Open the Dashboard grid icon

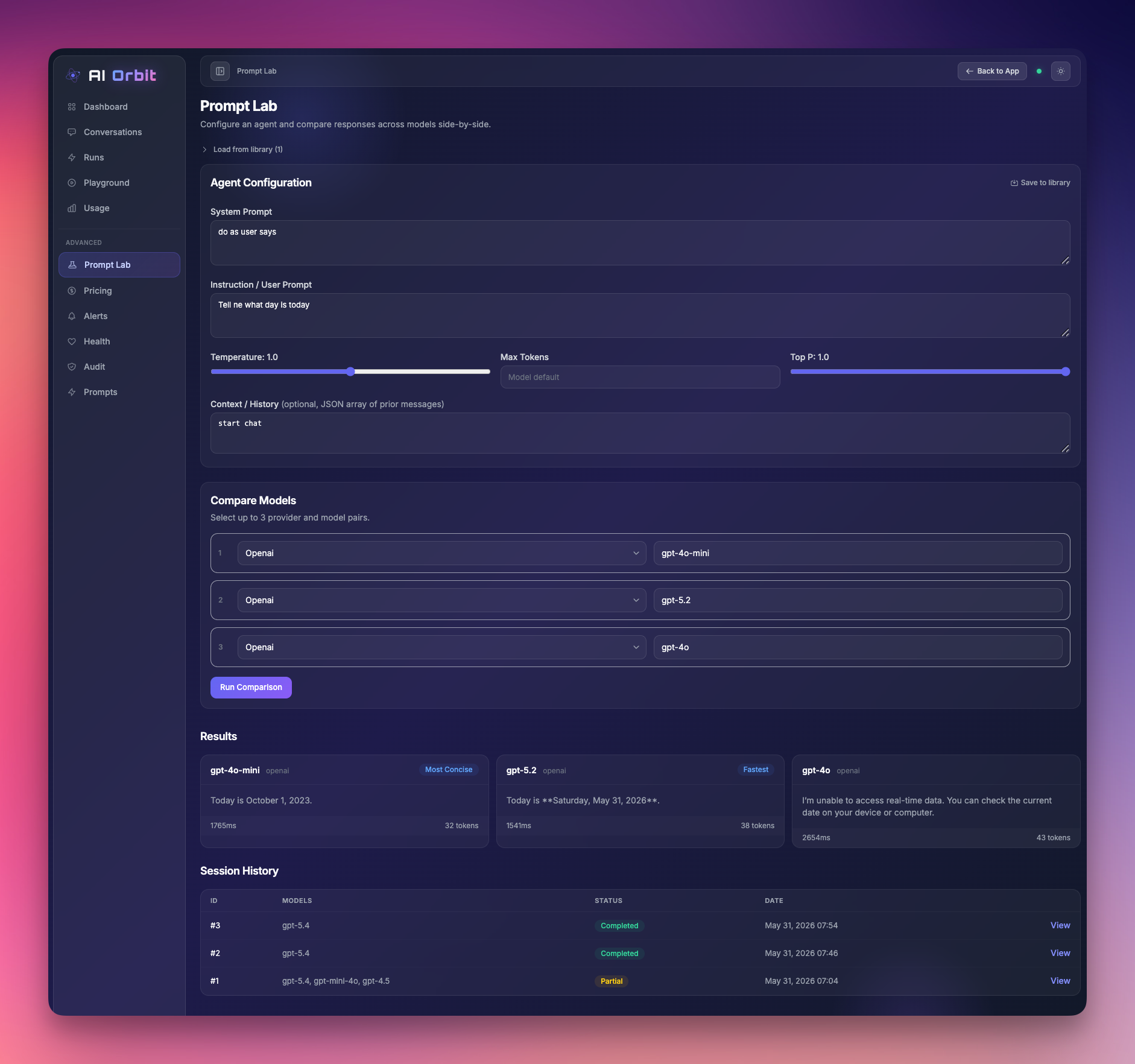(72, 107)
